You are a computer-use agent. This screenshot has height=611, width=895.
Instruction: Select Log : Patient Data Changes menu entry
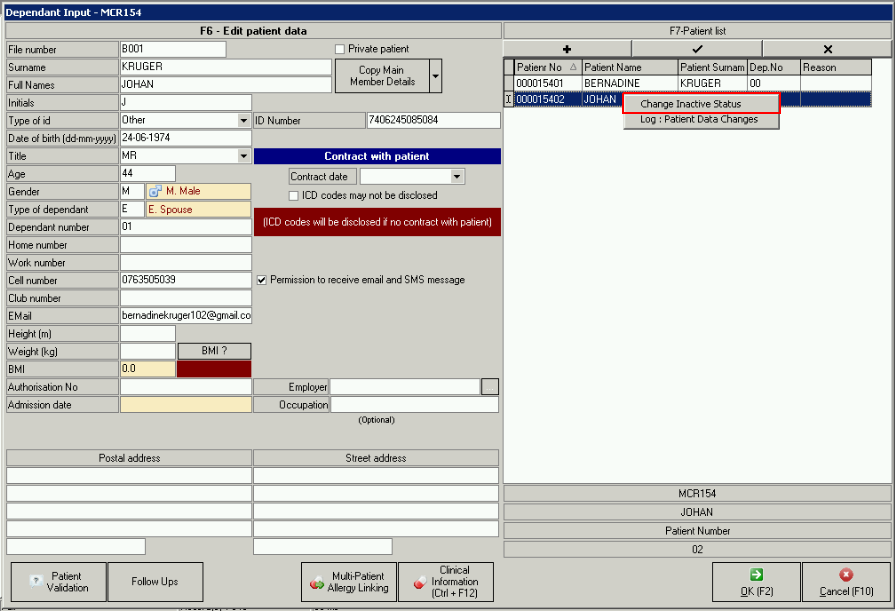[699, 120]
